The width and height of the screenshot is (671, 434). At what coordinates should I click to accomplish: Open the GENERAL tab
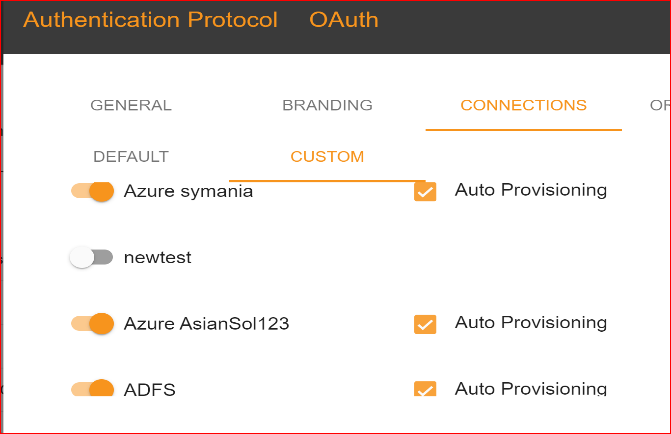pyautogui.click(x=131, y=105)
